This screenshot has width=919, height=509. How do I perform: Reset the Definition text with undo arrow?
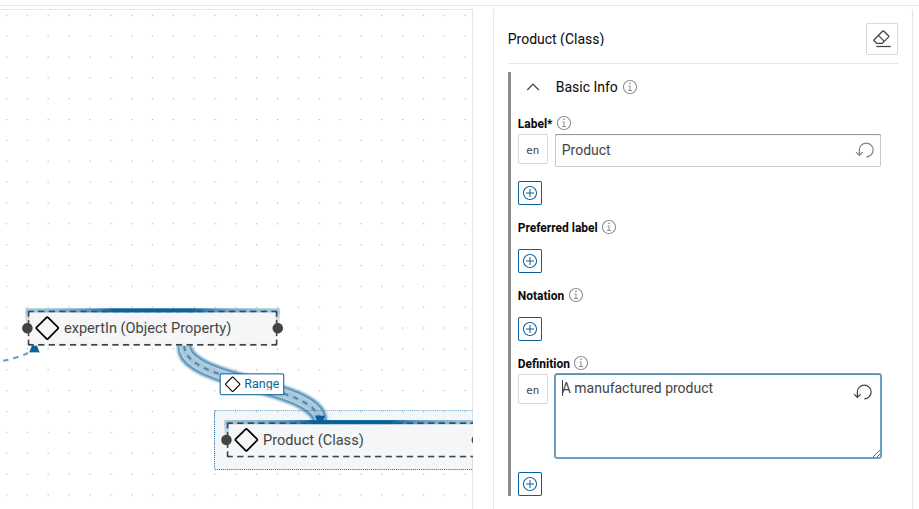click(863, 392)
